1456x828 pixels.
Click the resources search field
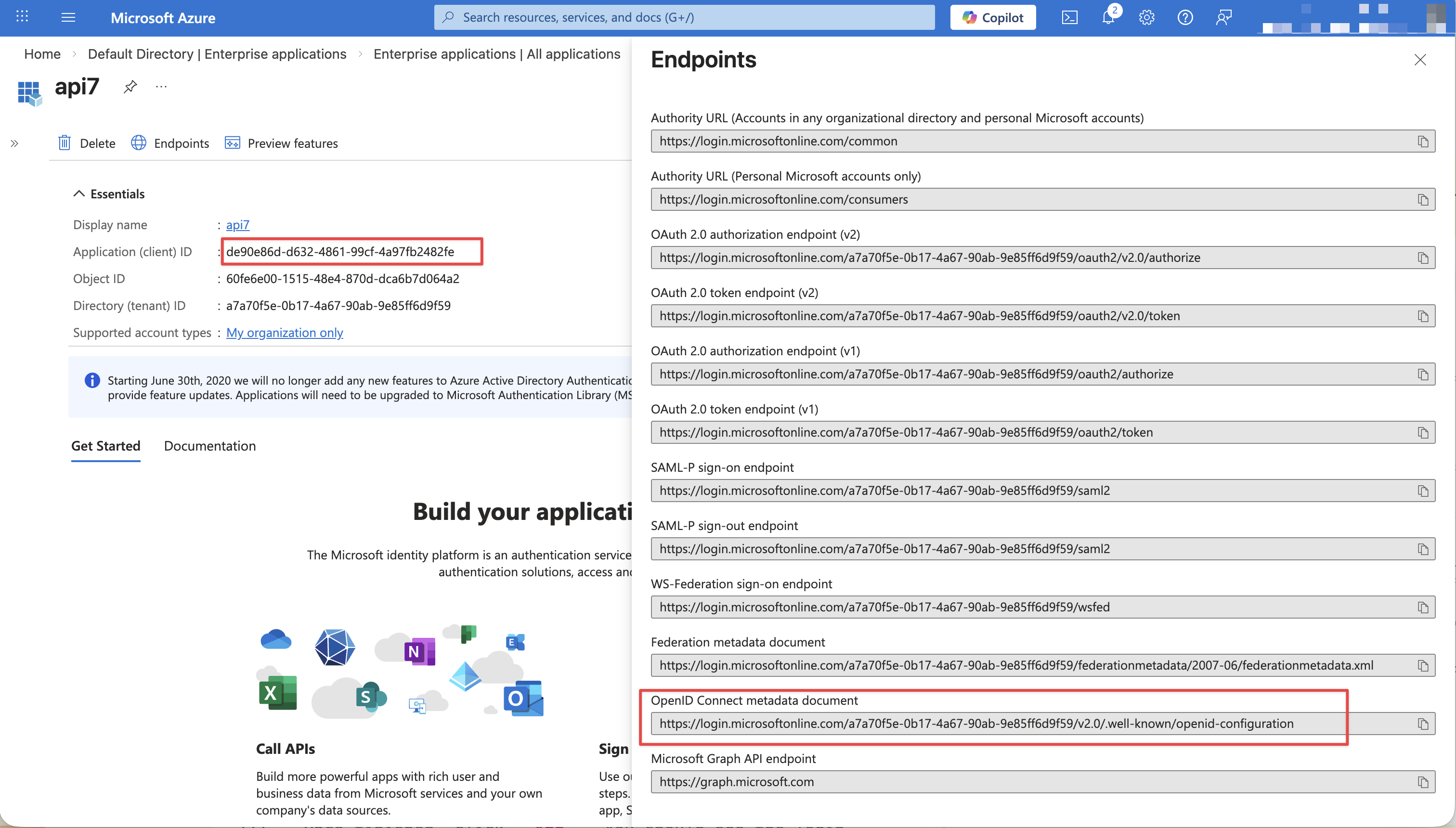click(683, 17)
